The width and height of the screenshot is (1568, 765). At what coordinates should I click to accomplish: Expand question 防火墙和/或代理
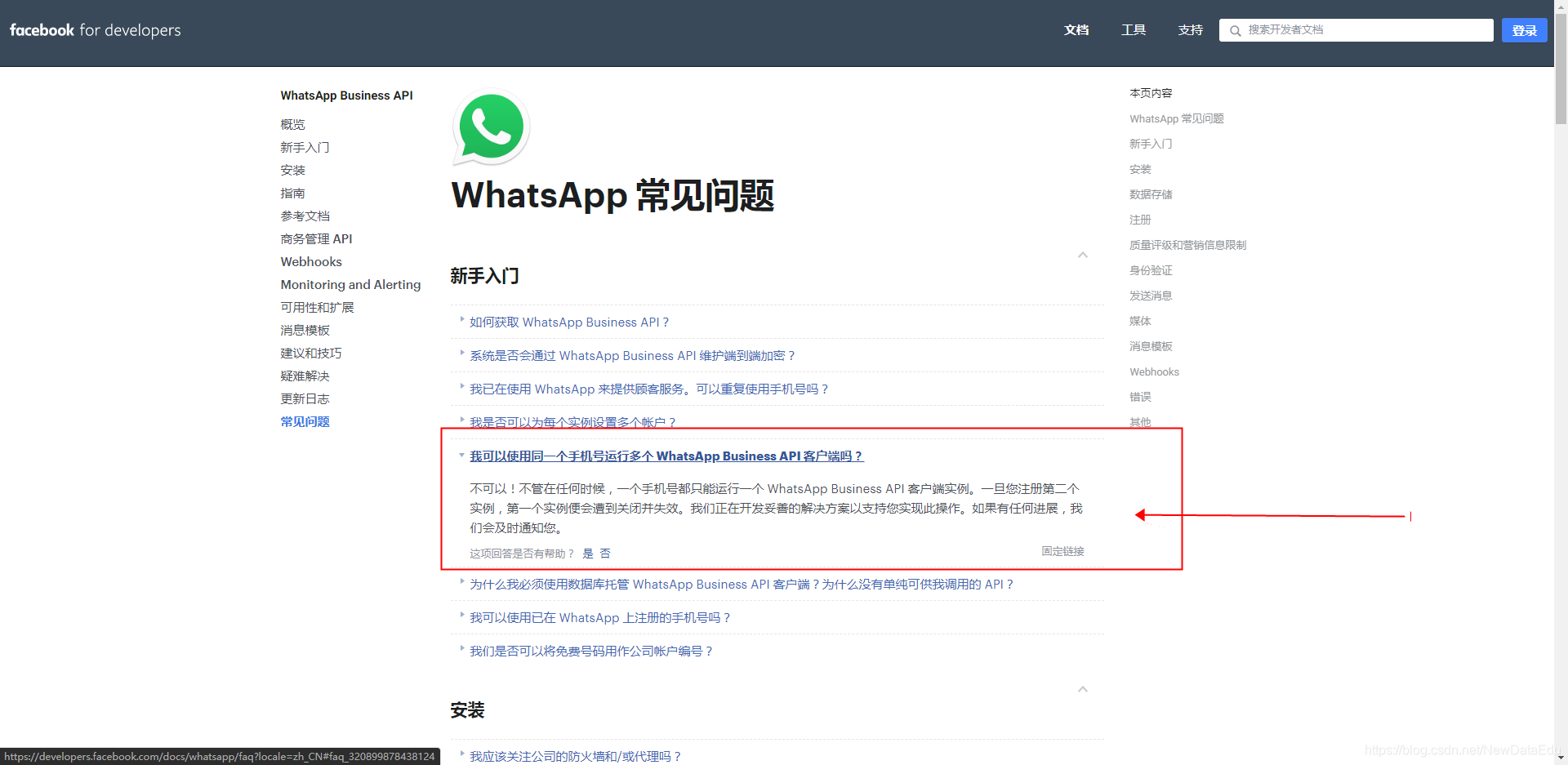pyautogui.click(x=575, y=757)
